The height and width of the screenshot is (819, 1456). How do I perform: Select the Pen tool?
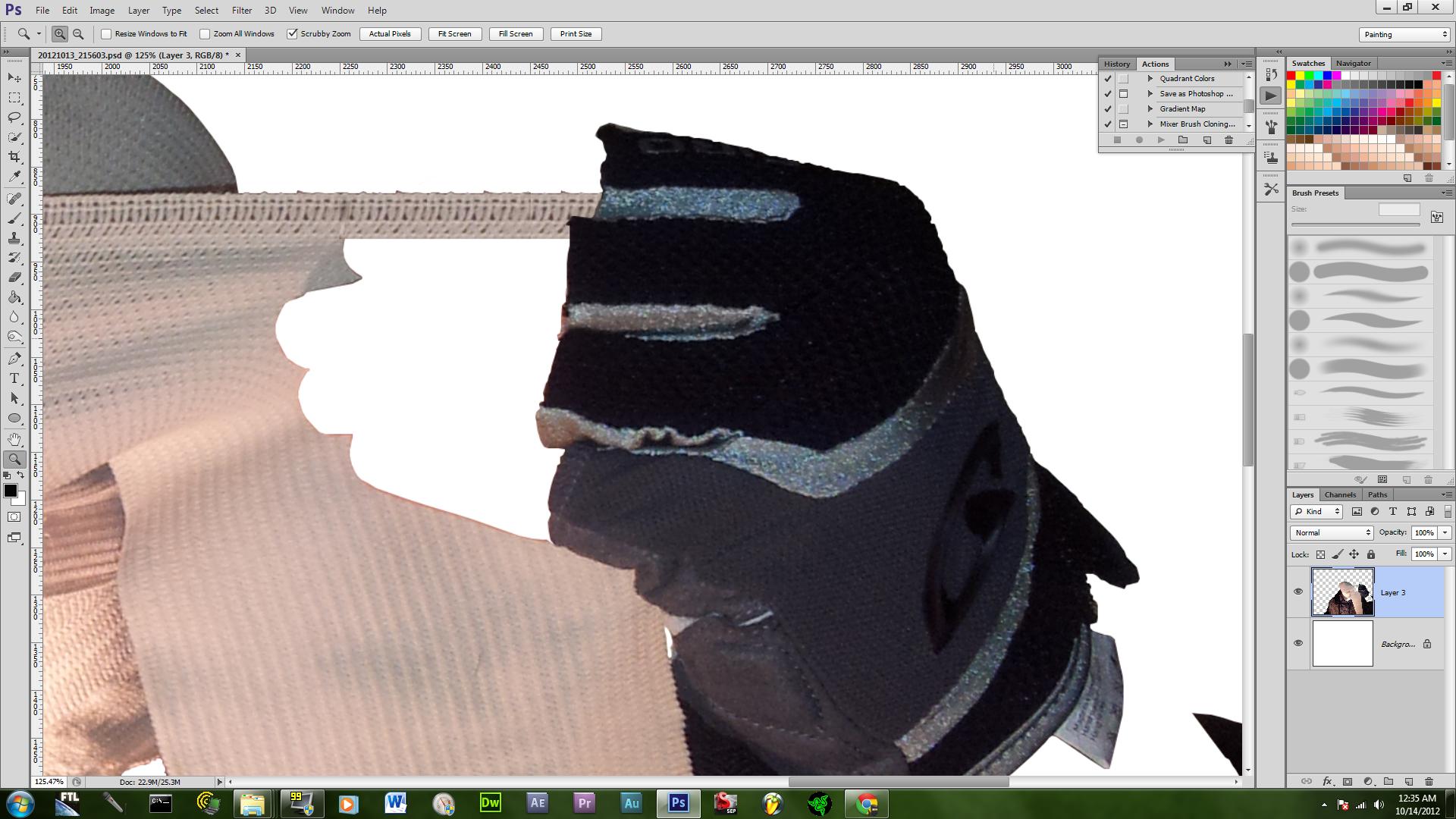[x=14, y=359]
